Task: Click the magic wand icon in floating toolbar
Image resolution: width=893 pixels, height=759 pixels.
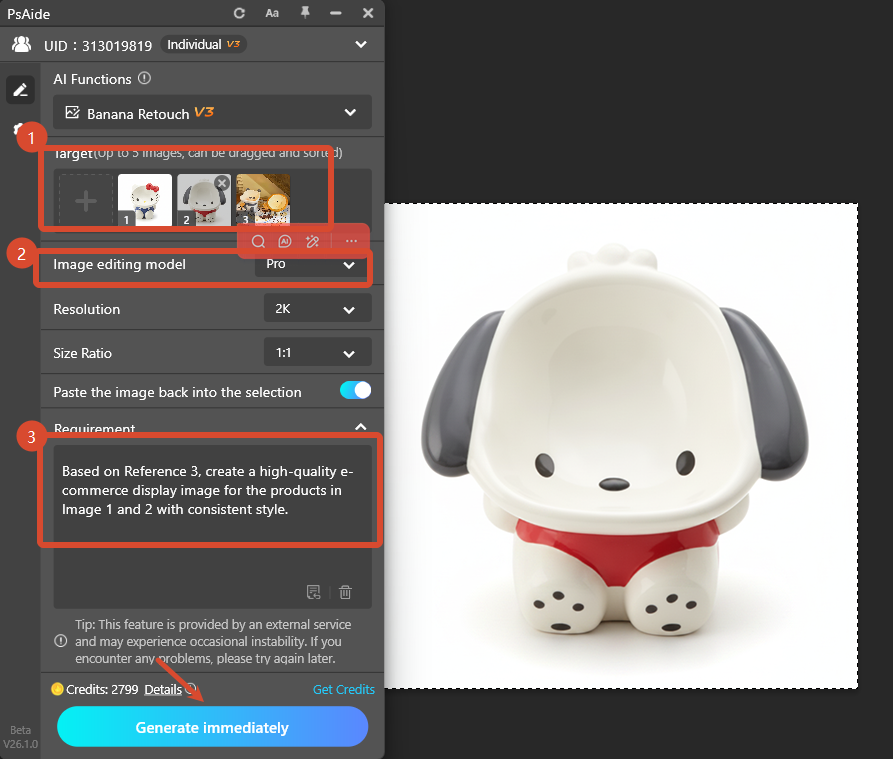Action: point(312,241)
